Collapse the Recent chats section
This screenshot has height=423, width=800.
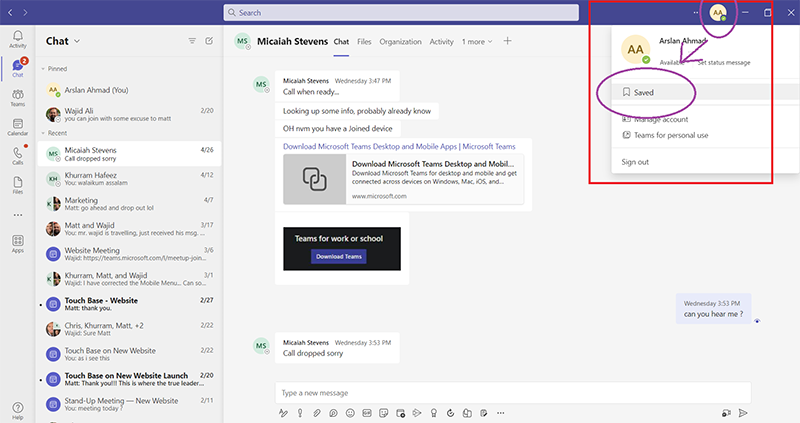(x=43, y=132)
